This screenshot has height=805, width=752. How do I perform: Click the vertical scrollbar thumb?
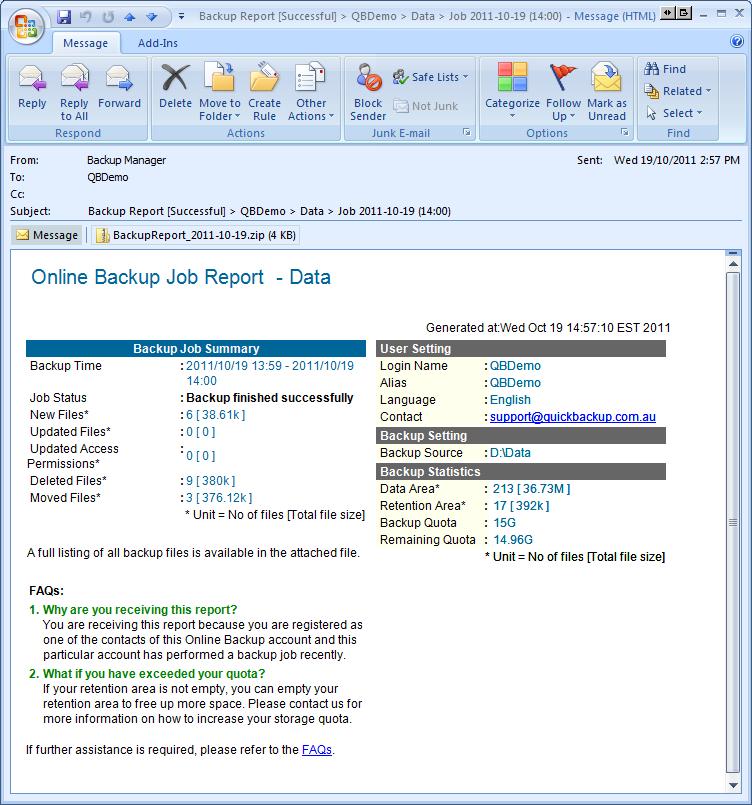coord(733,522)
